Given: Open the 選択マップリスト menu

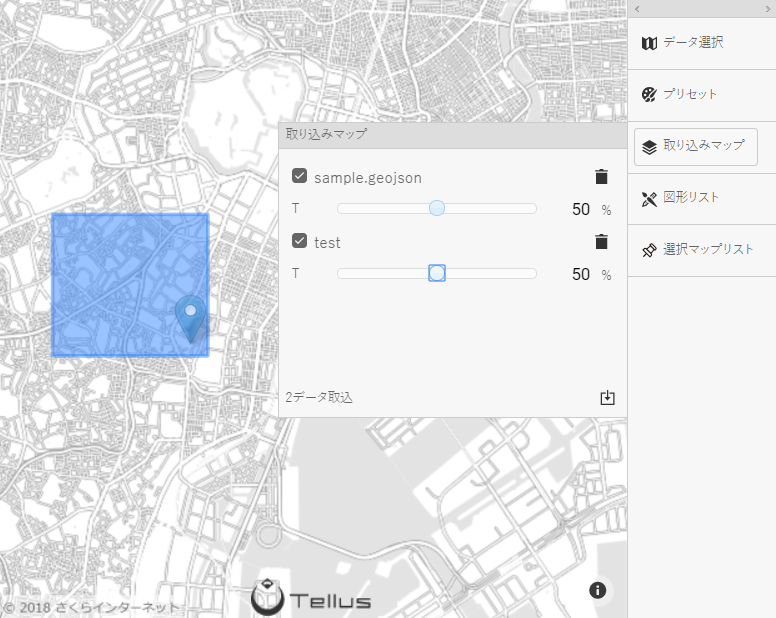Looking at the screenshot, I should [x=702, y=250].
